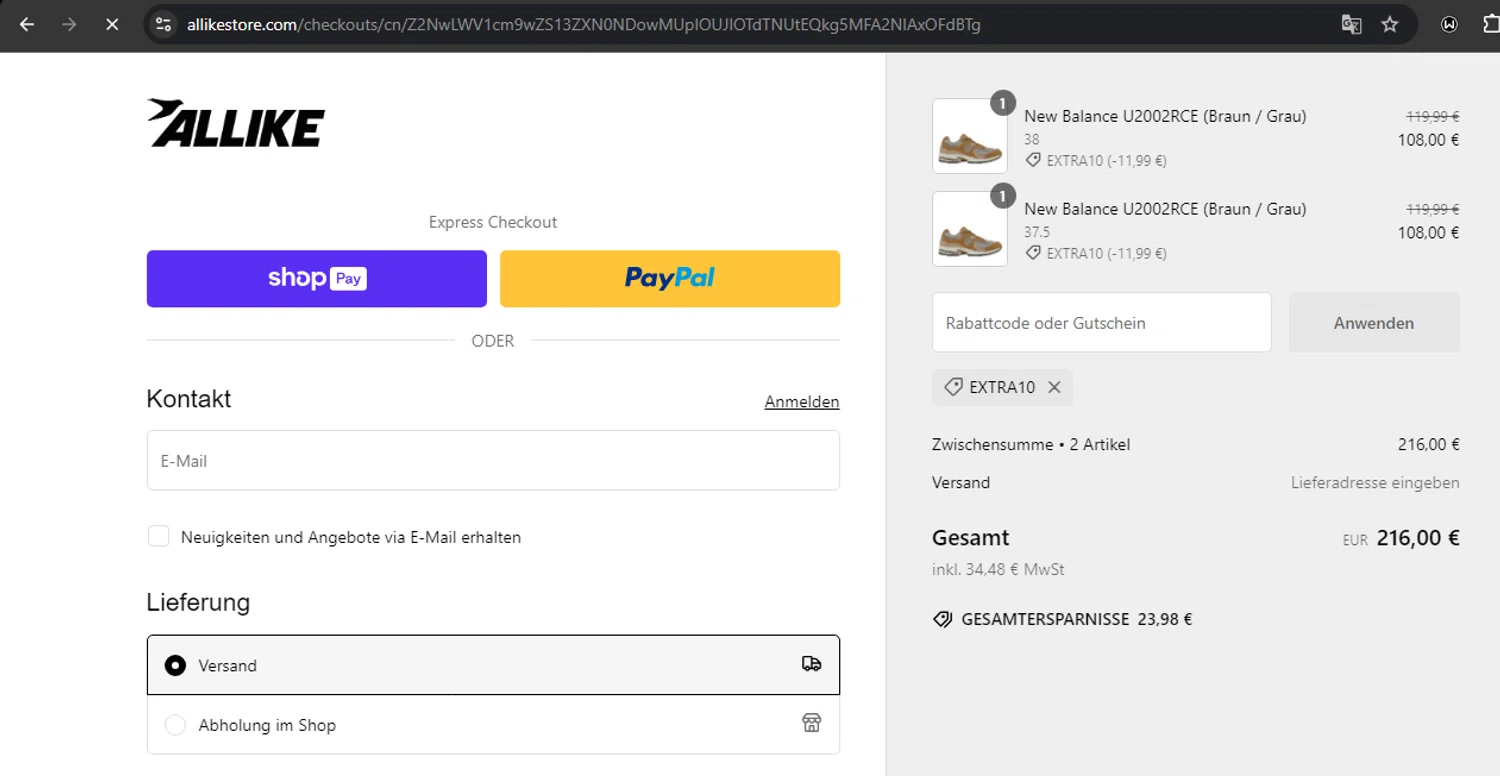Go back with the browser back arrow
Image resolution: width=1500 pixels, height=776 pixels.
coord(27,25)
